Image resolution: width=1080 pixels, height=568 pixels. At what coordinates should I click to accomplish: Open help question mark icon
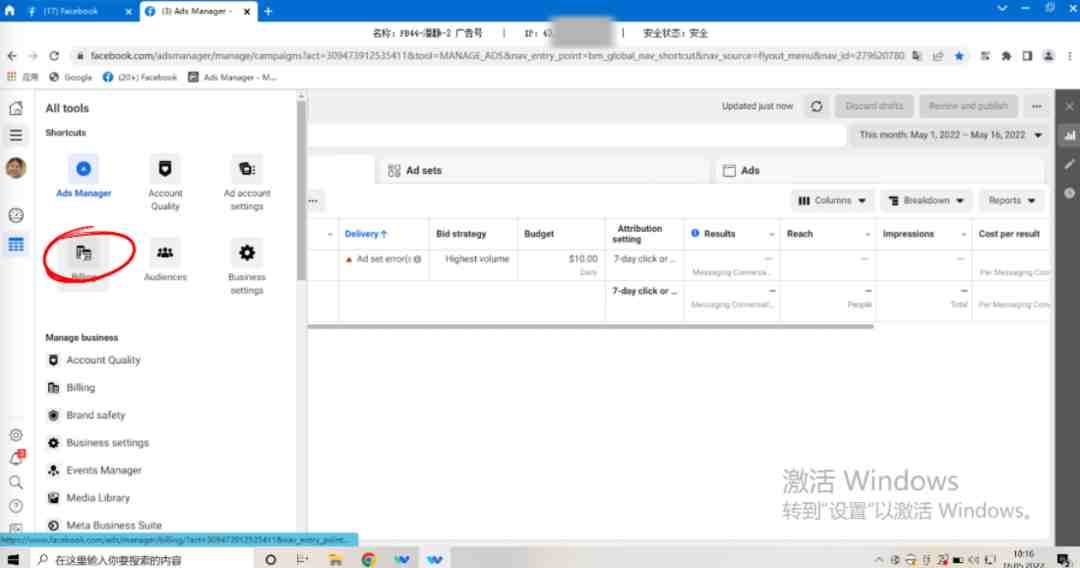tap(16, 506)
